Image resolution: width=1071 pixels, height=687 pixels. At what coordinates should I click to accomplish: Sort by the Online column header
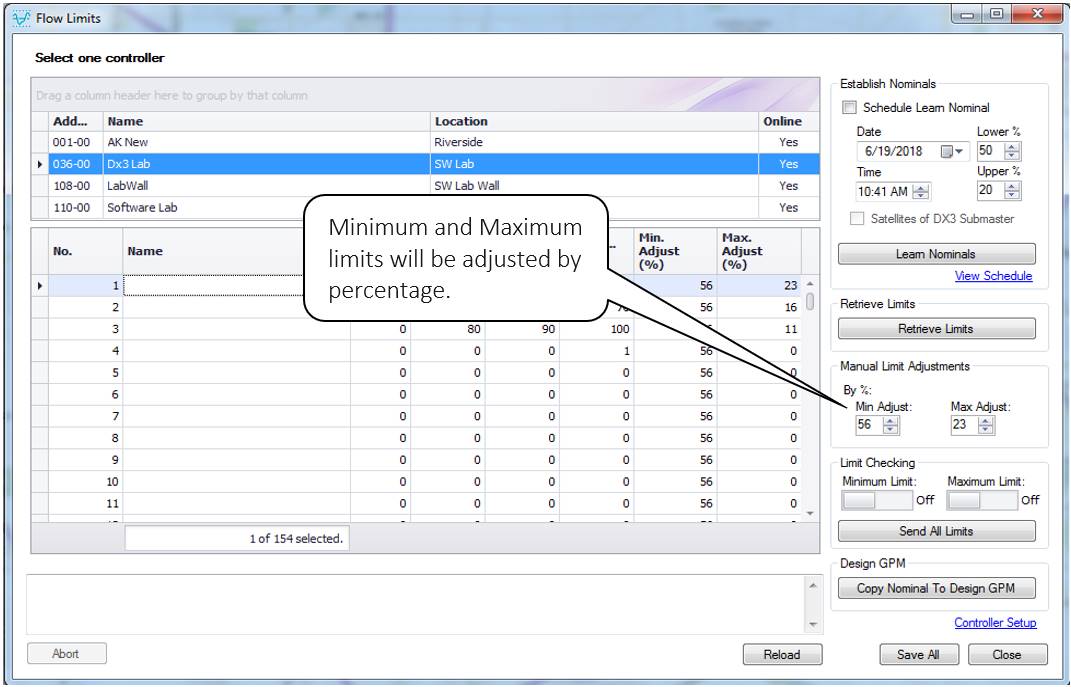coord(789,122)
